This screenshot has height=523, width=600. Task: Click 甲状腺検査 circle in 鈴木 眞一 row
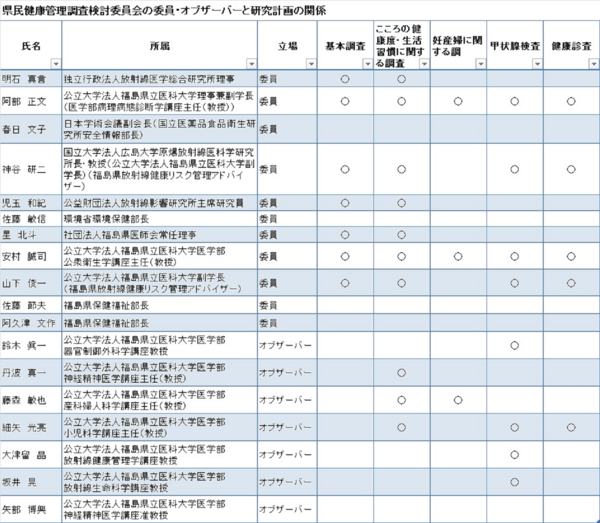(x=514, y=345)
